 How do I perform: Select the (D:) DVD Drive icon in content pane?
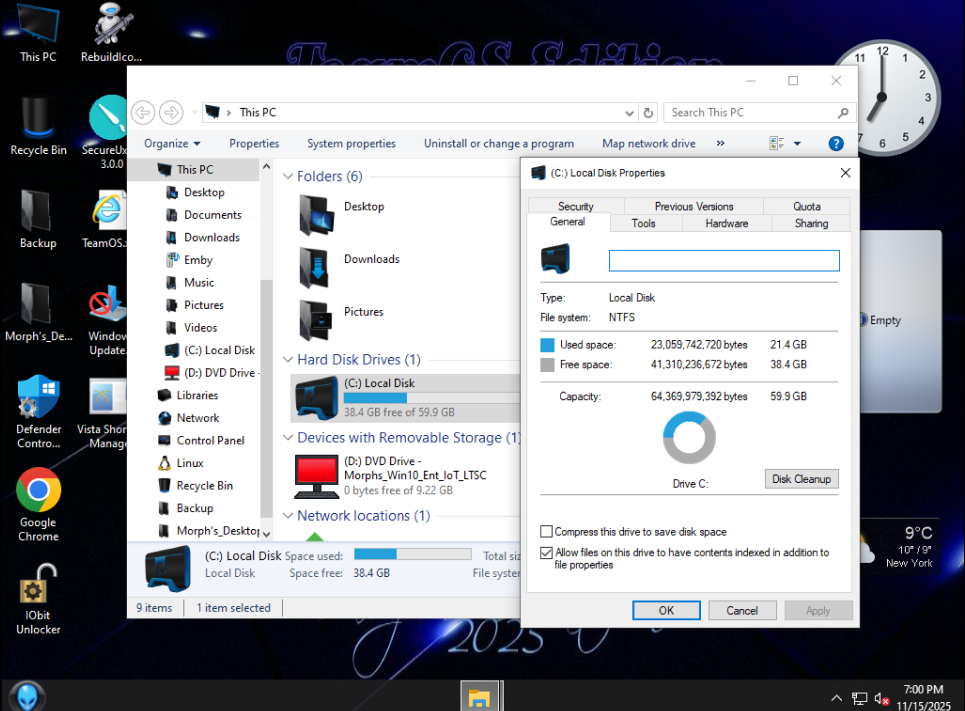316,476
